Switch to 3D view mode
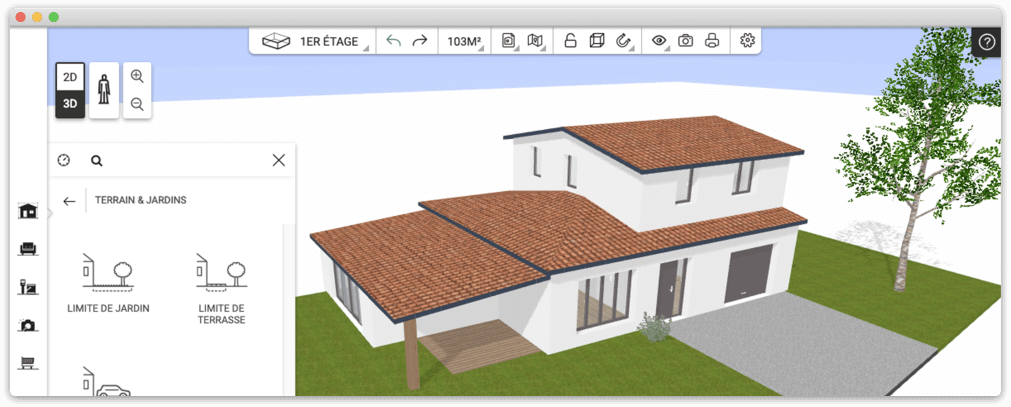The image size is (1011, 407). point(70,103)
